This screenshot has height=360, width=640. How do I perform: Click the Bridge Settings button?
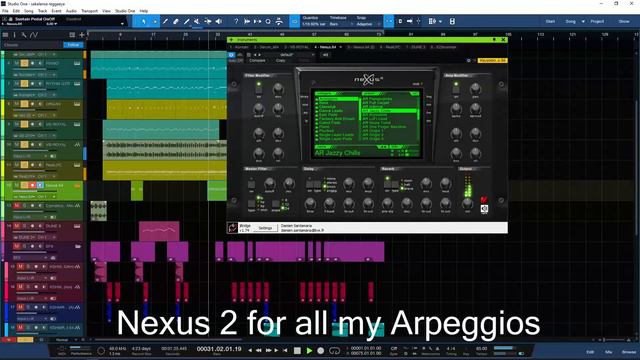(x=265, y=228)
